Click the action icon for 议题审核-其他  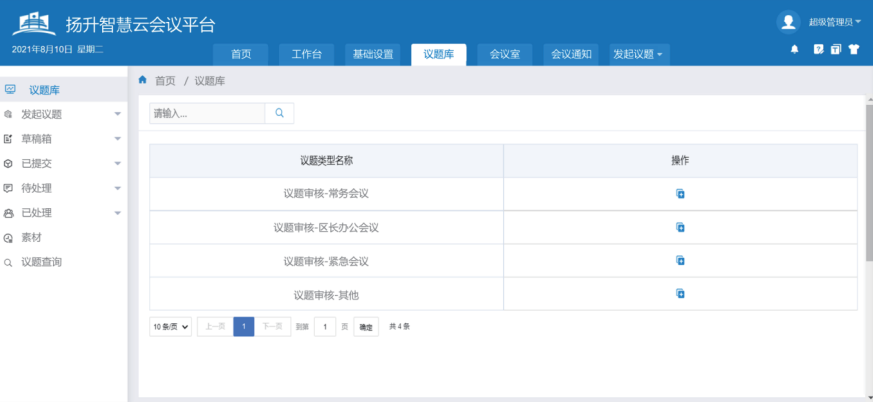[680, 293]
